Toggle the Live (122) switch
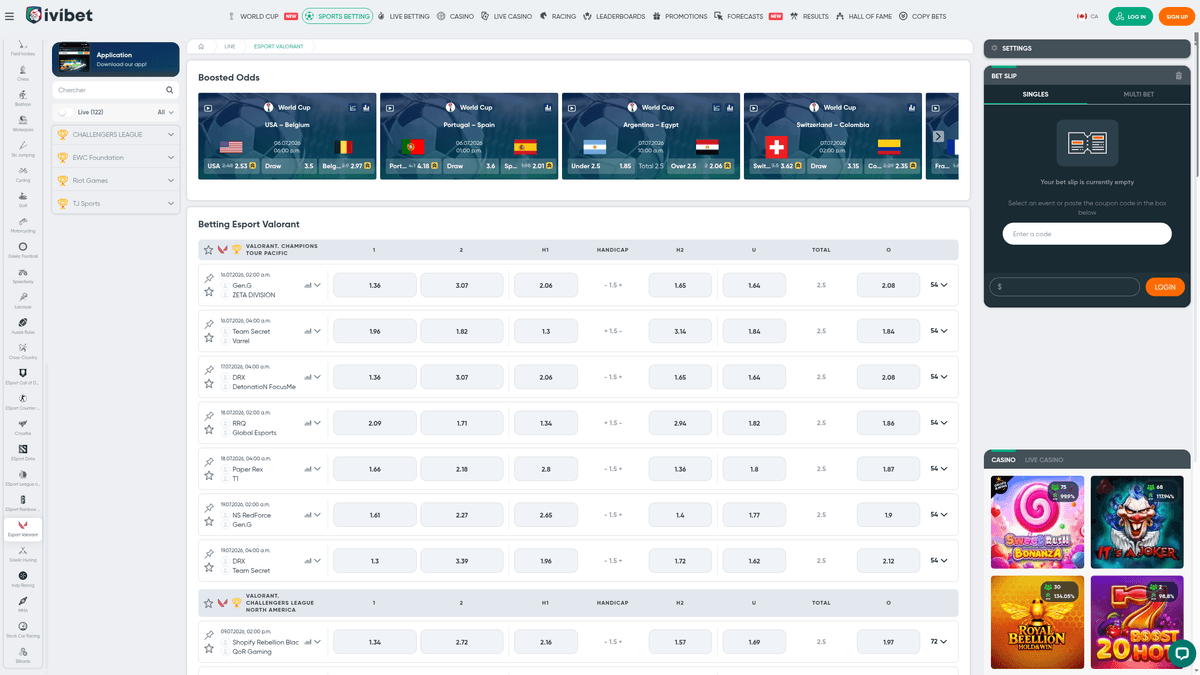 click(x=65, y=112)
